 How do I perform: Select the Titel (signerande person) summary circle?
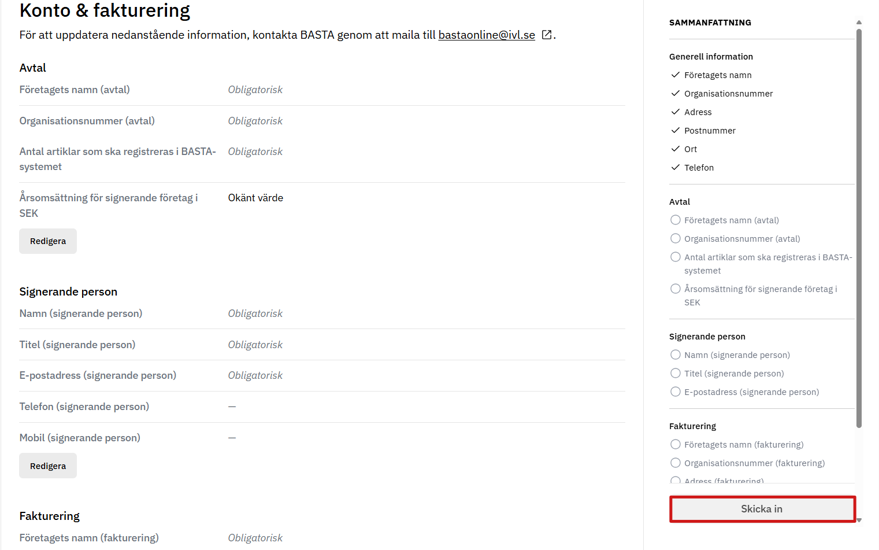[x=675, y=374]
